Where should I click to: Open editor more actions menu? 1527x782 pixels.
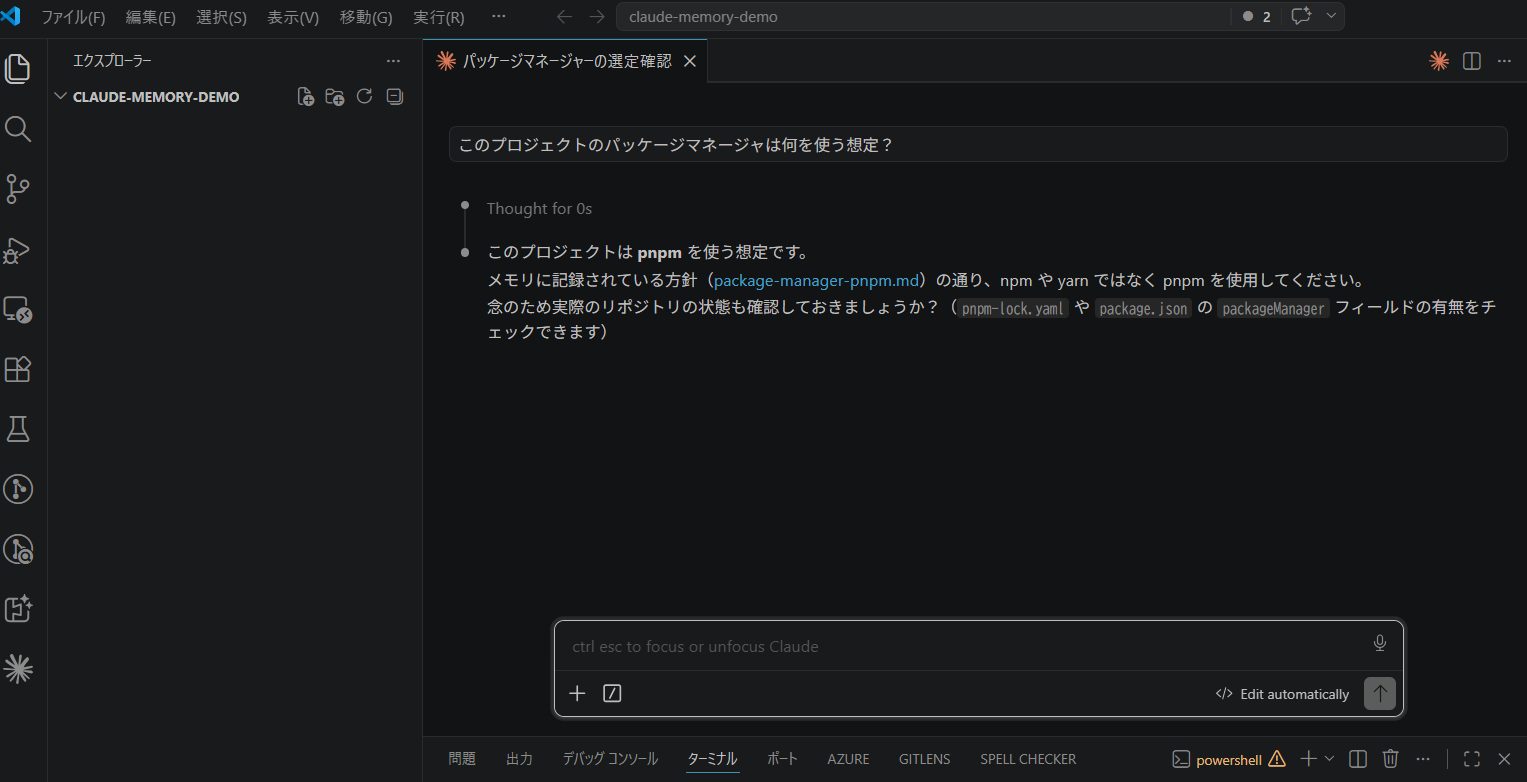tap(1504, 61)
